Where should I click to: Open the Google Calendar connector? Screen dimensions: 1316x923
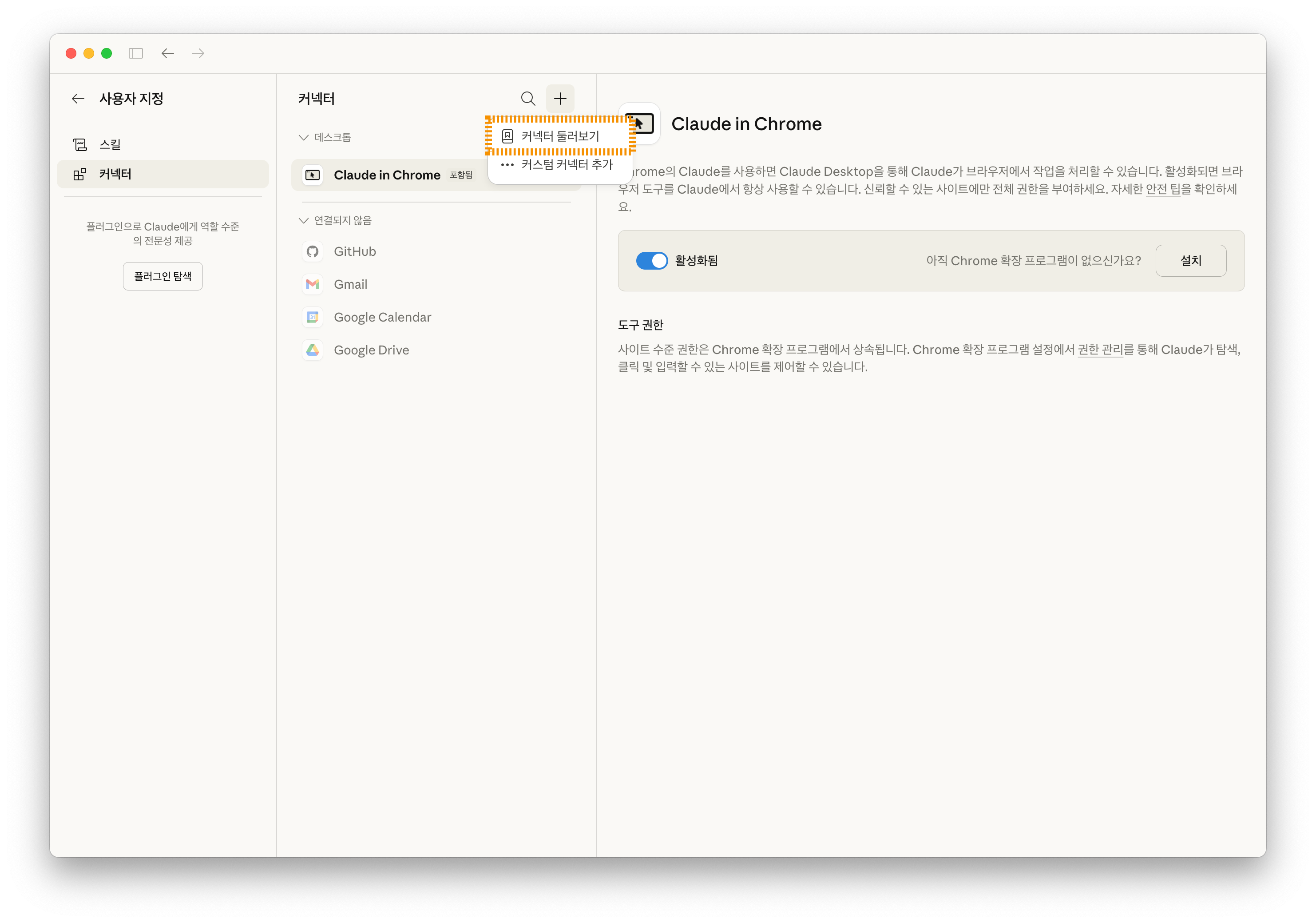[x=382, y=316]
